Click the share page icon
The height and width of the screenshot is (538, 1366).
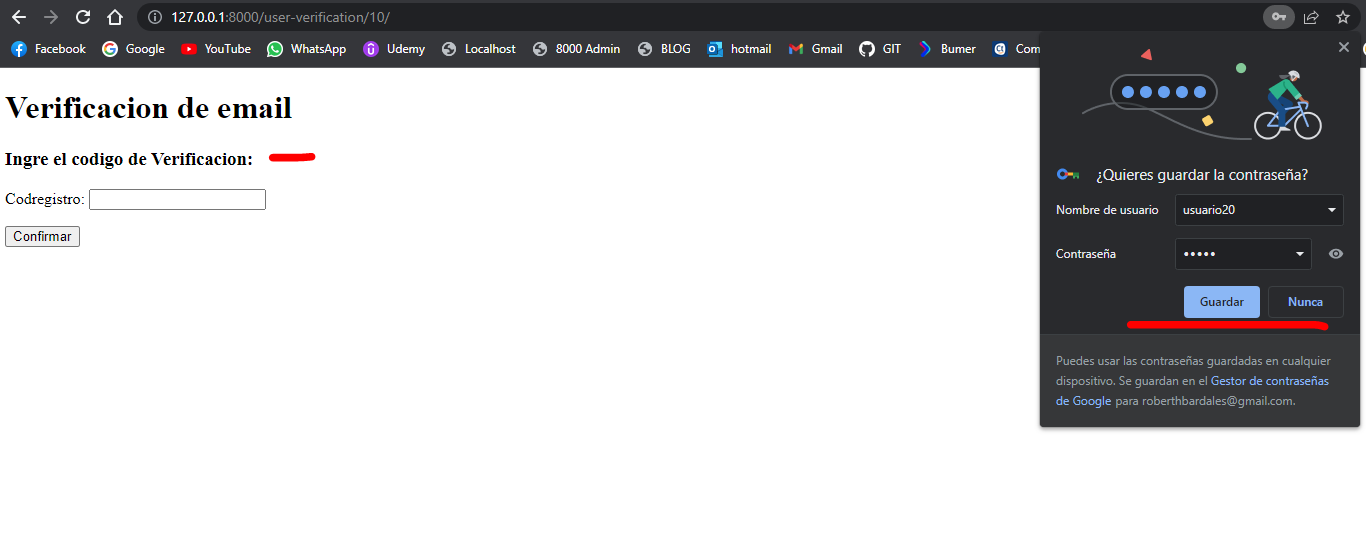(1311, 17)
